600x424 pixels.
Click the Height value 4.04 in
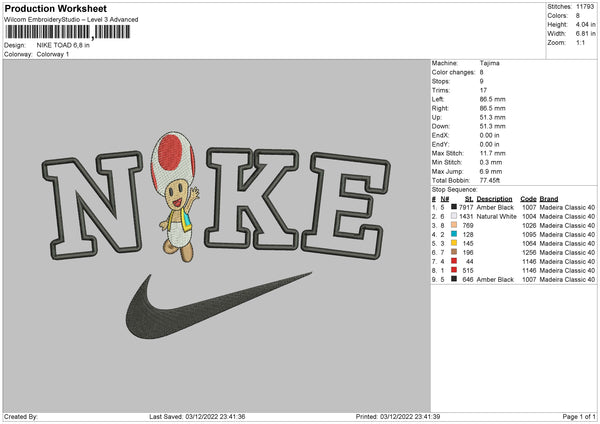(x=585, y=24)
